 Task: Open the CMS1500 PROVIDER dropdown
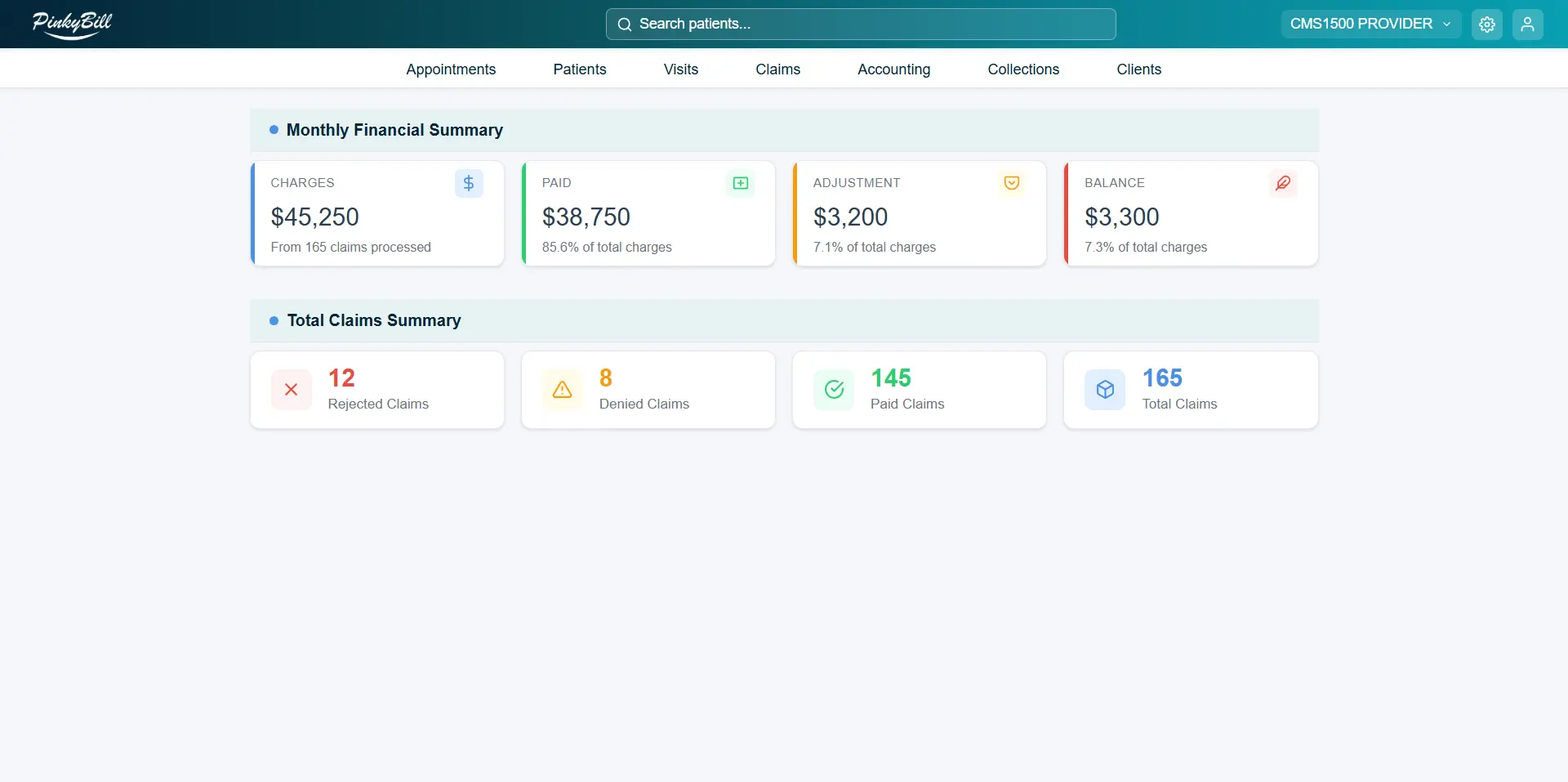1360,24
